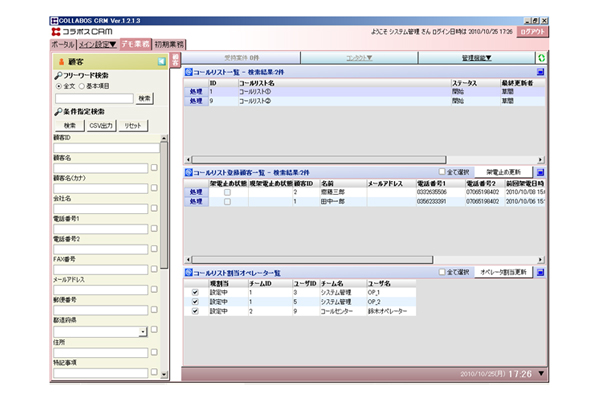600x400 pixels.
Task: Click the コールリスト一覧 header icon
Action: point(188,73)
